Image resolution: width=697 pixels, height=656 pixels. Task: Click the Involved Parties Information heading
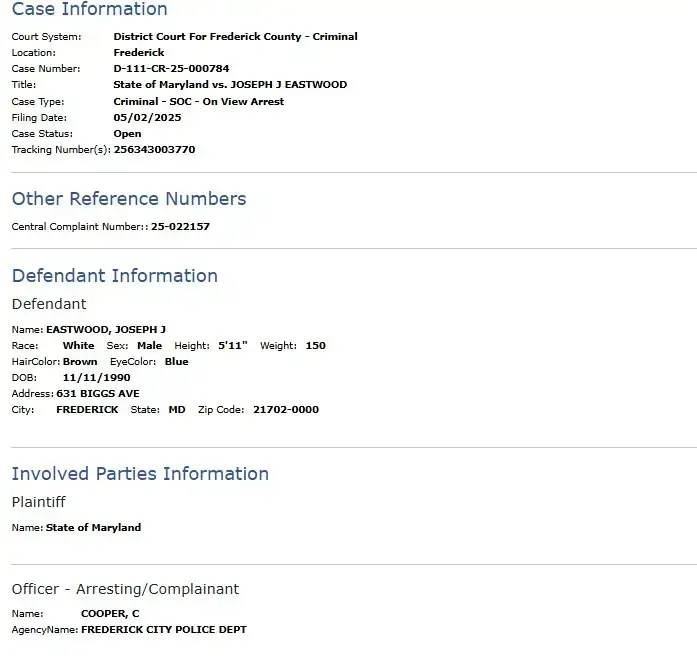[x=140, y=474]
